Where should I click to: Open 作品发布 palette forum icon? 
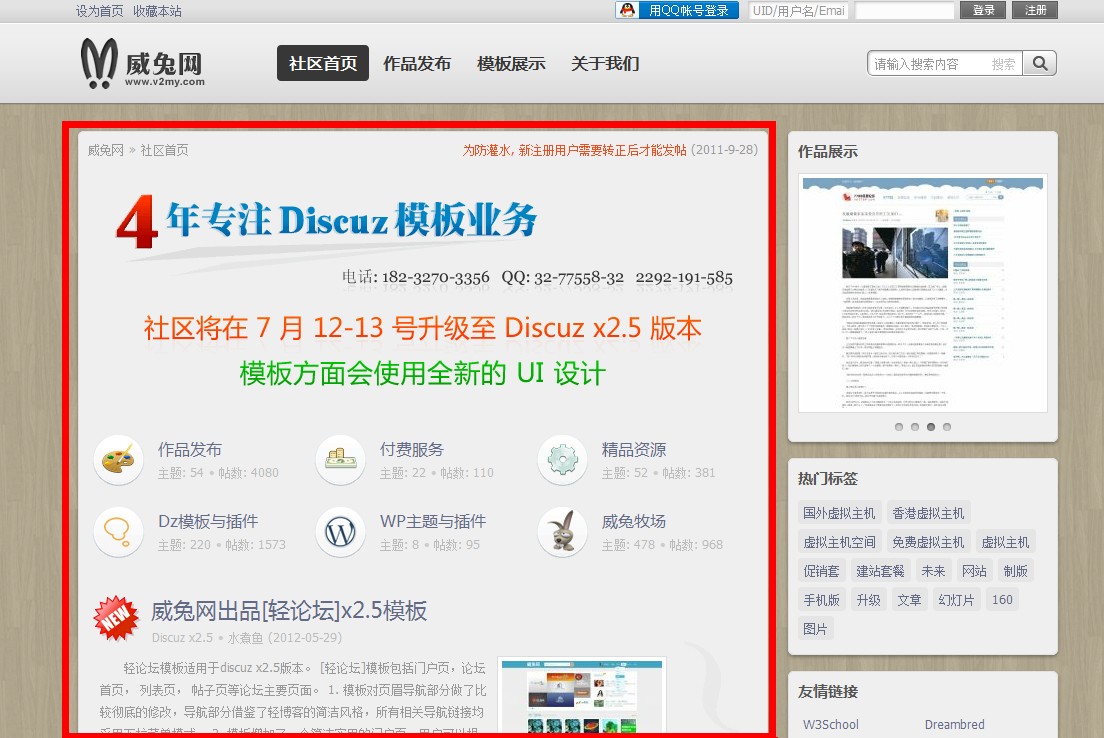click(x=118, y=460)
